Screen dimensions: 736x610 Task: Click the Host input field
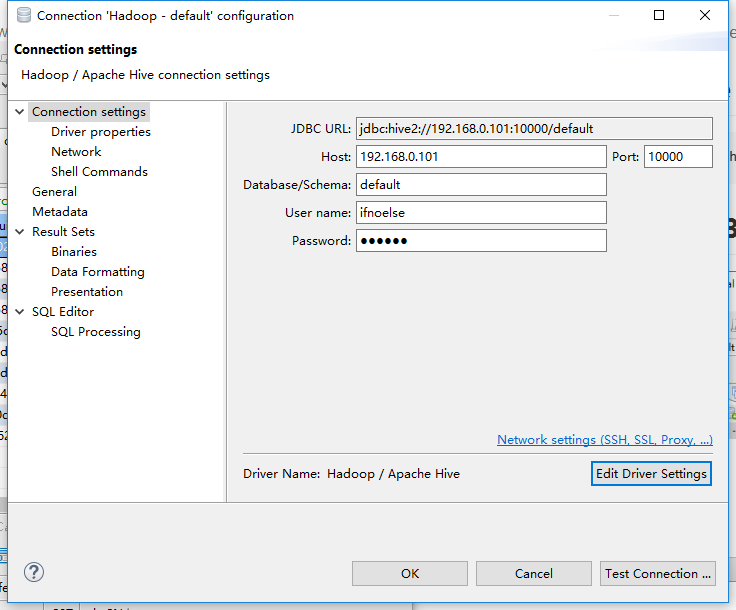[x=481, y=157]
